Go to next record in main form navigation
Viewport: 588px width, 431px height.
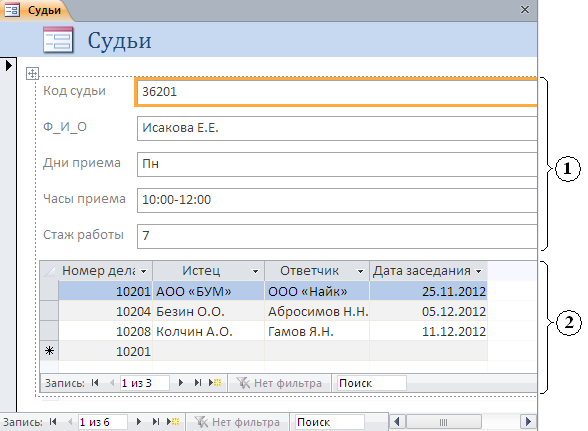tap(139, 422)
